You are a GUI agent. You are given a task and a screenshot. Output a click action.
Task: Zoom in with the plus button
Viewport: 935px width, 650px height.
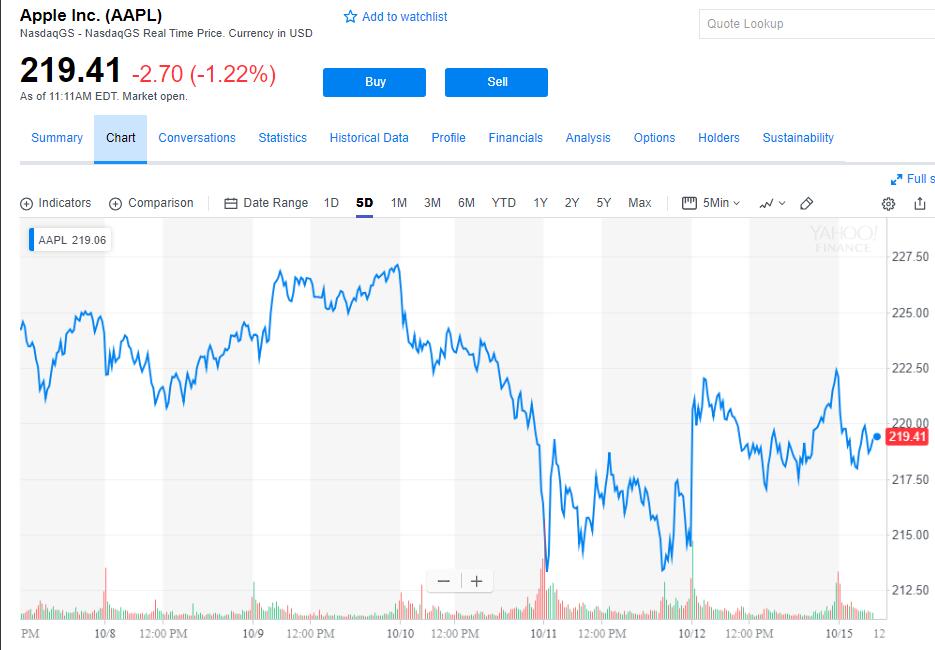coord(476,581)
